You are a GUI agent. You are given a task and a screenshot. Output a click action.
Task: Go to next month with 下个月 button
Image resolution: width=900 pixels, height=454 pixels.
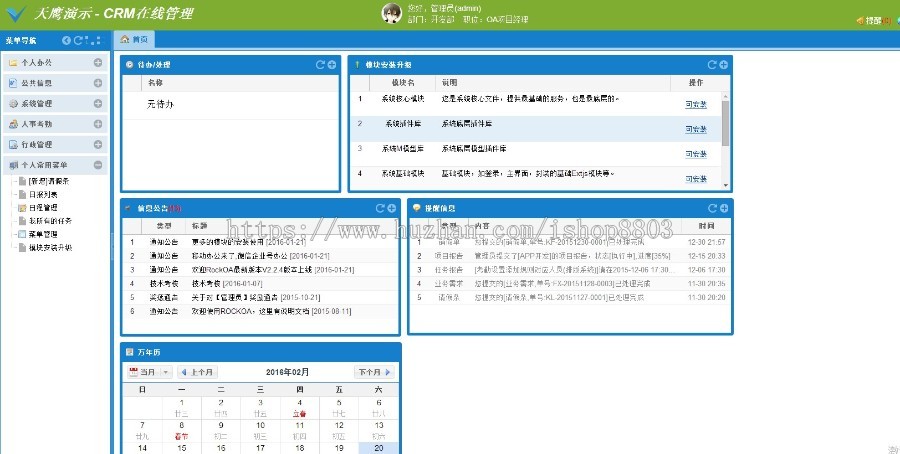[x=374, y=372]
